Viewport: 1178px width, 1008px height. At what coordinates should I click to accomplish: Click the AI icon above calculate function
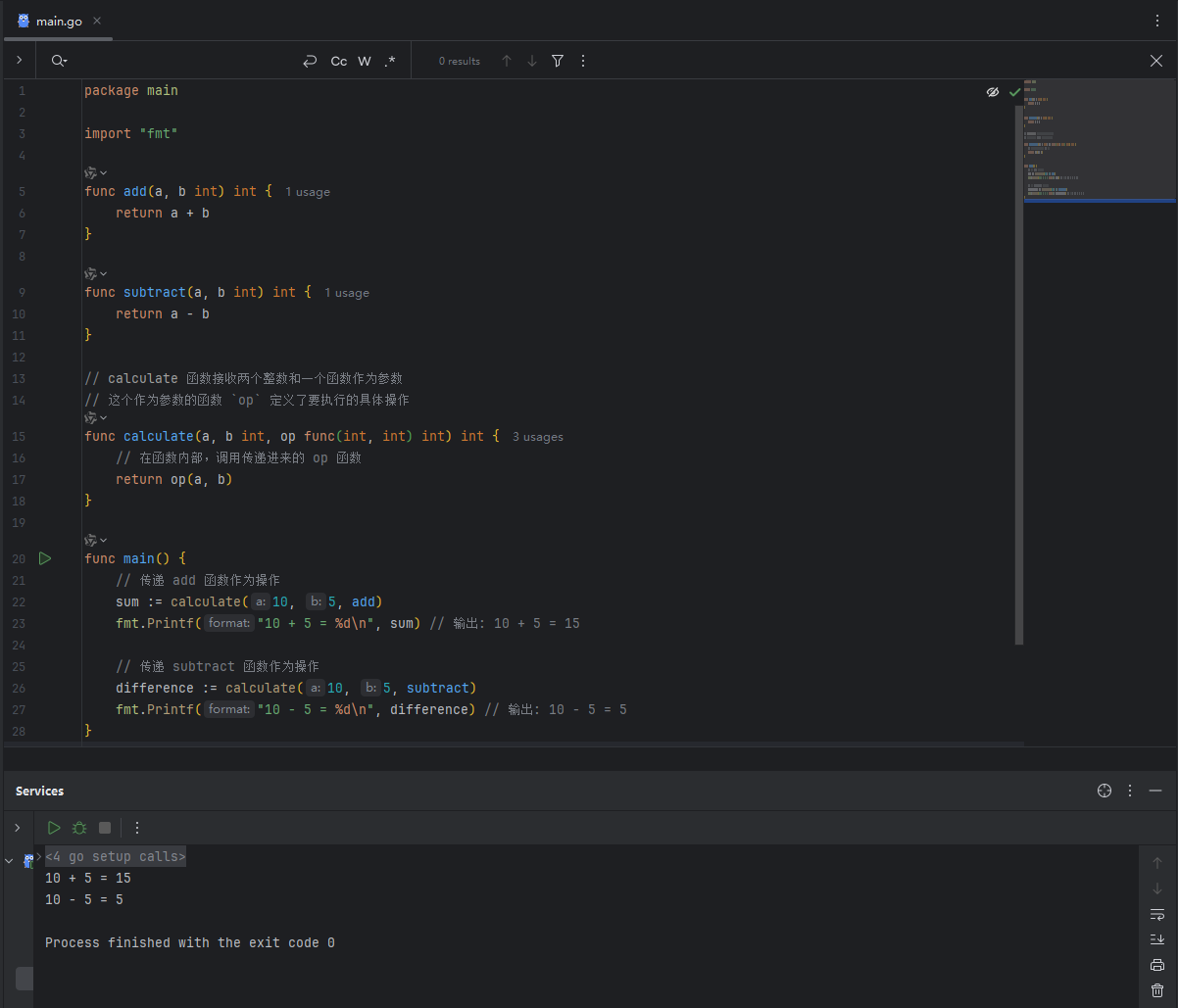[90, 417]
